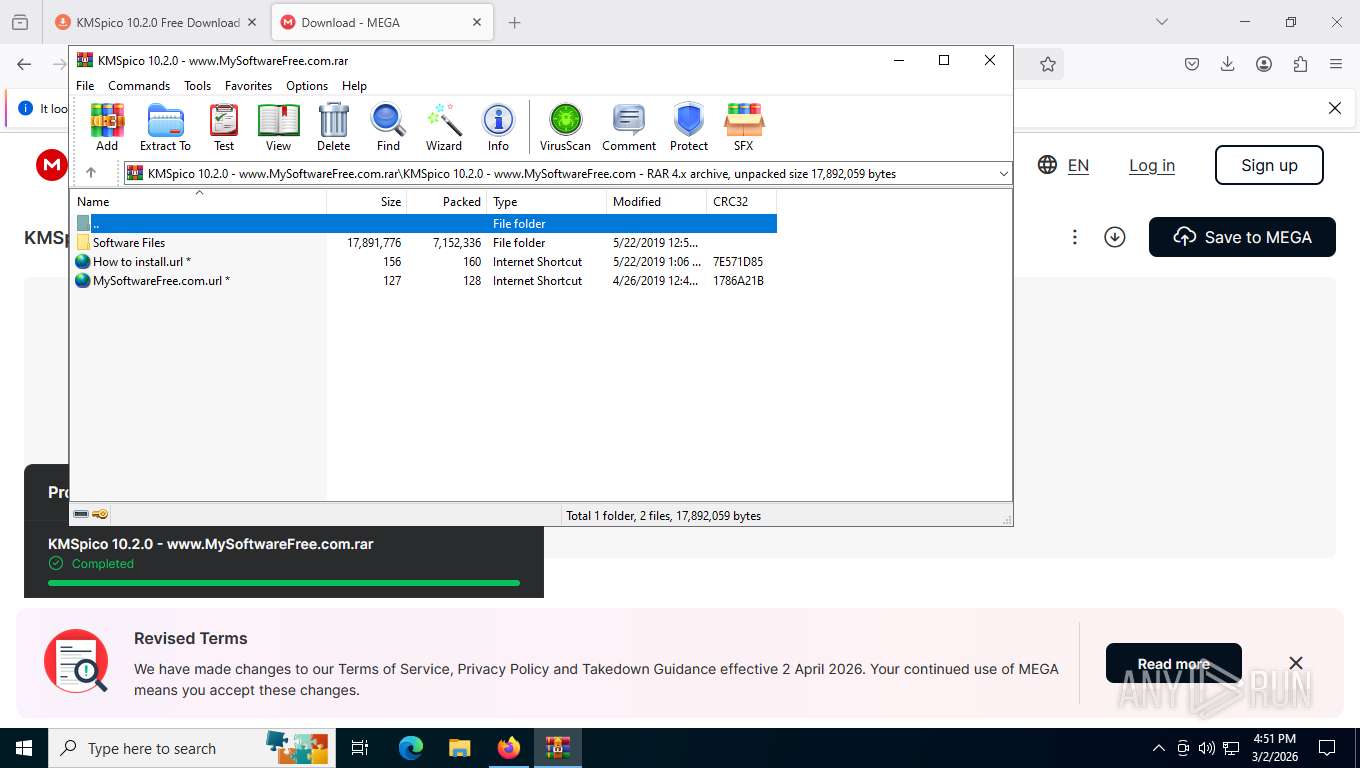Image resolution: width=1360 pixels, height=768 pixels.
Task: Open the Find magnifier tool
Action: pyautogui.click(x=388, y=127)
